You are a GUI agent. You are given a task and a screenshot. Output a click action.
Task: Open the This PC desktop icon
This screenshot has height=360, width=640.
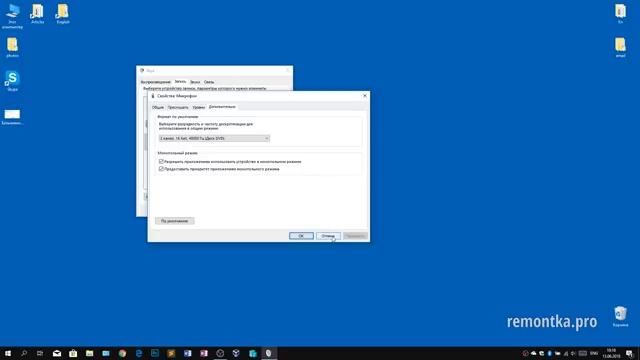tap(12, 16)
